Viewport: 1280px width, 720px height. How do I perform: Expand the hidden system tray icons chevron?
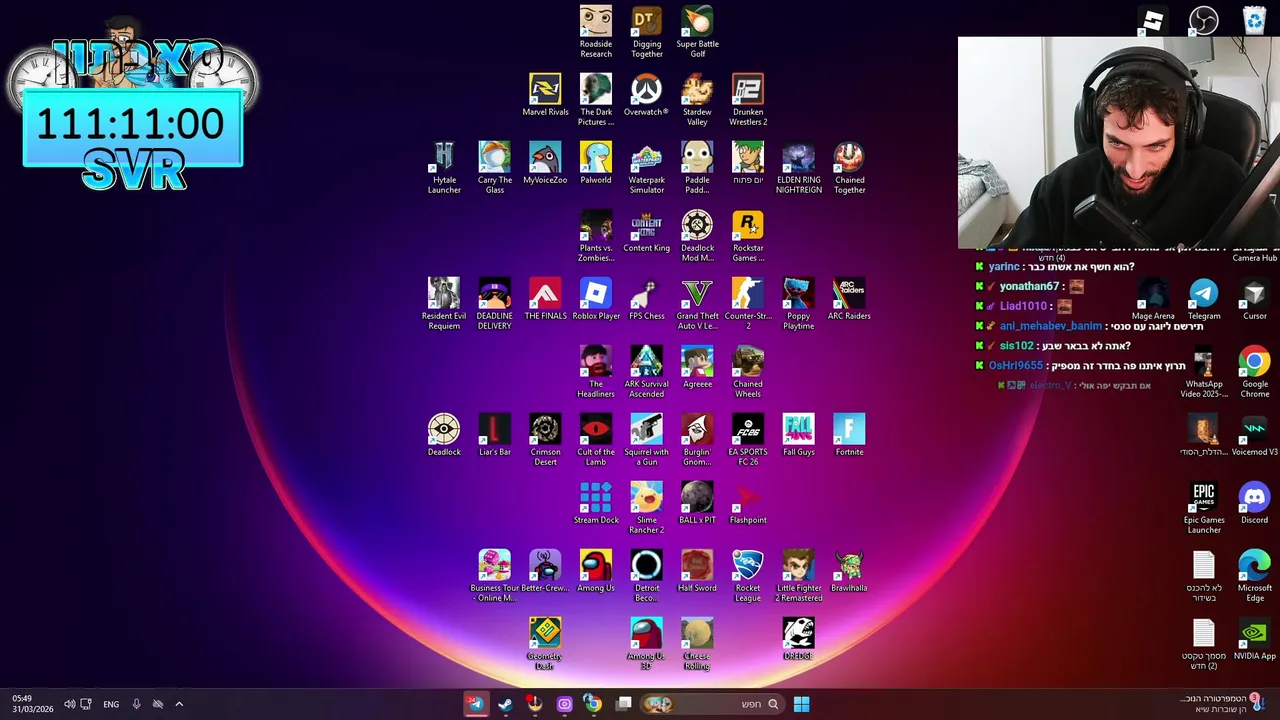tap(179, 704)
